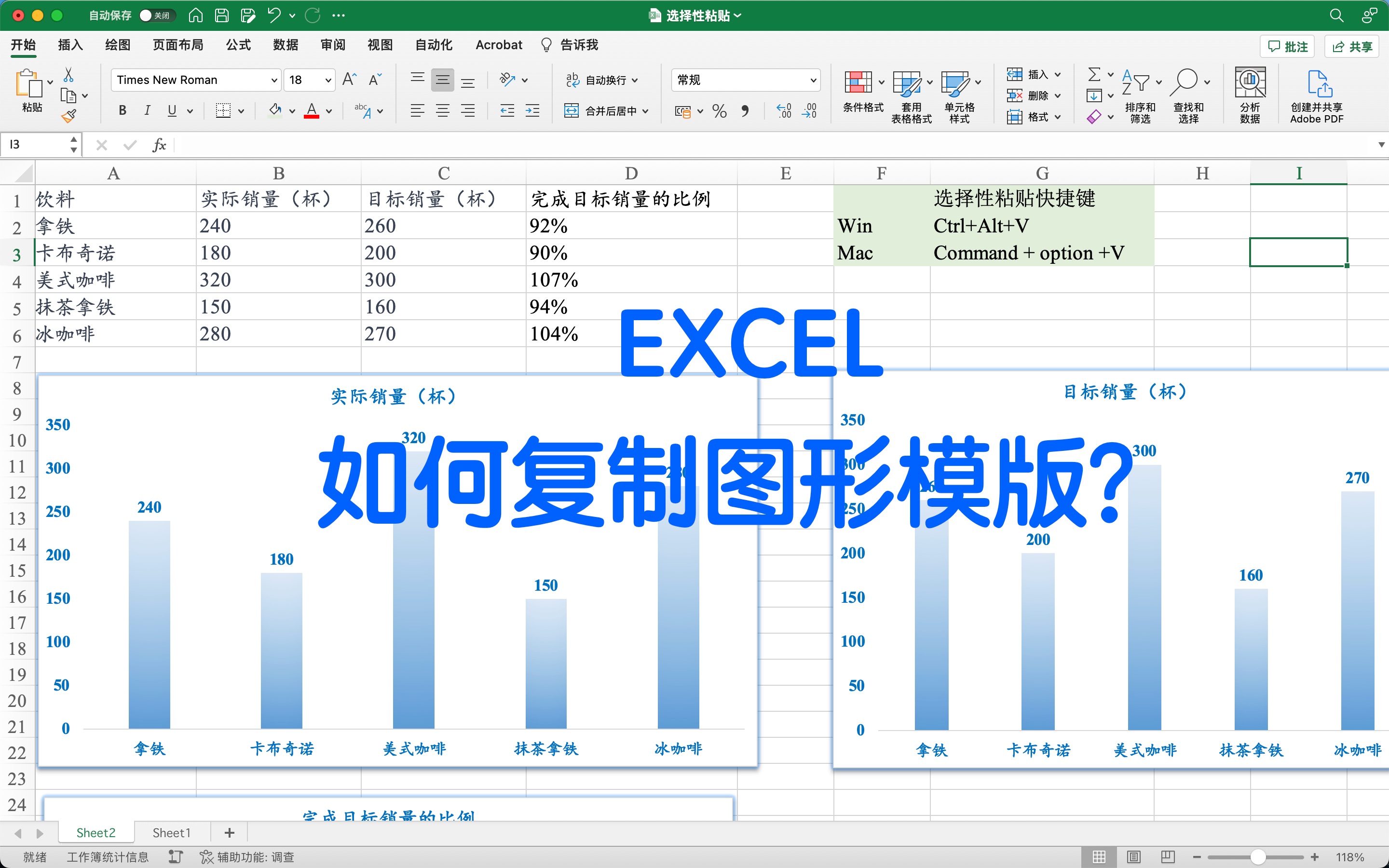The height and width of the screenshot is (868, 1389).
Task: Apply the red font color swatch
Action: tap(312, 111)
